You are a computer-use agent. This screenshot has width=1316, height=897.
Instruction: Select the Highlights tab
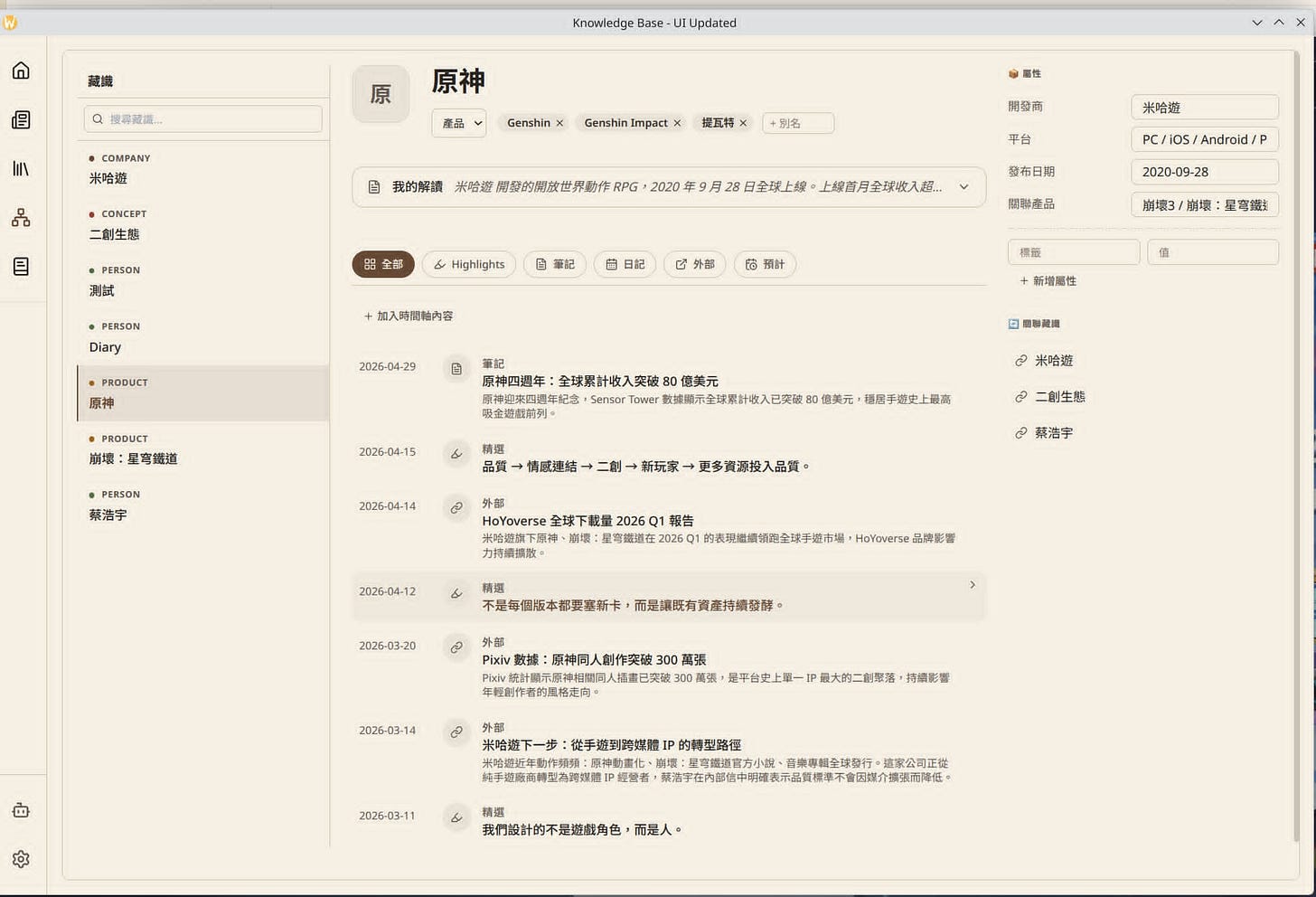click(469, 264)
